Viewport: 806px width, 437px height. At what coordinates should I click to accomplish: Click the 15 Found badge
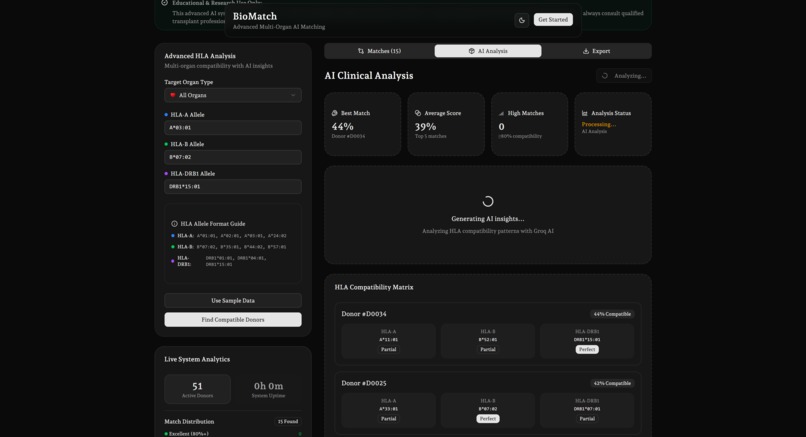point(288,422)
